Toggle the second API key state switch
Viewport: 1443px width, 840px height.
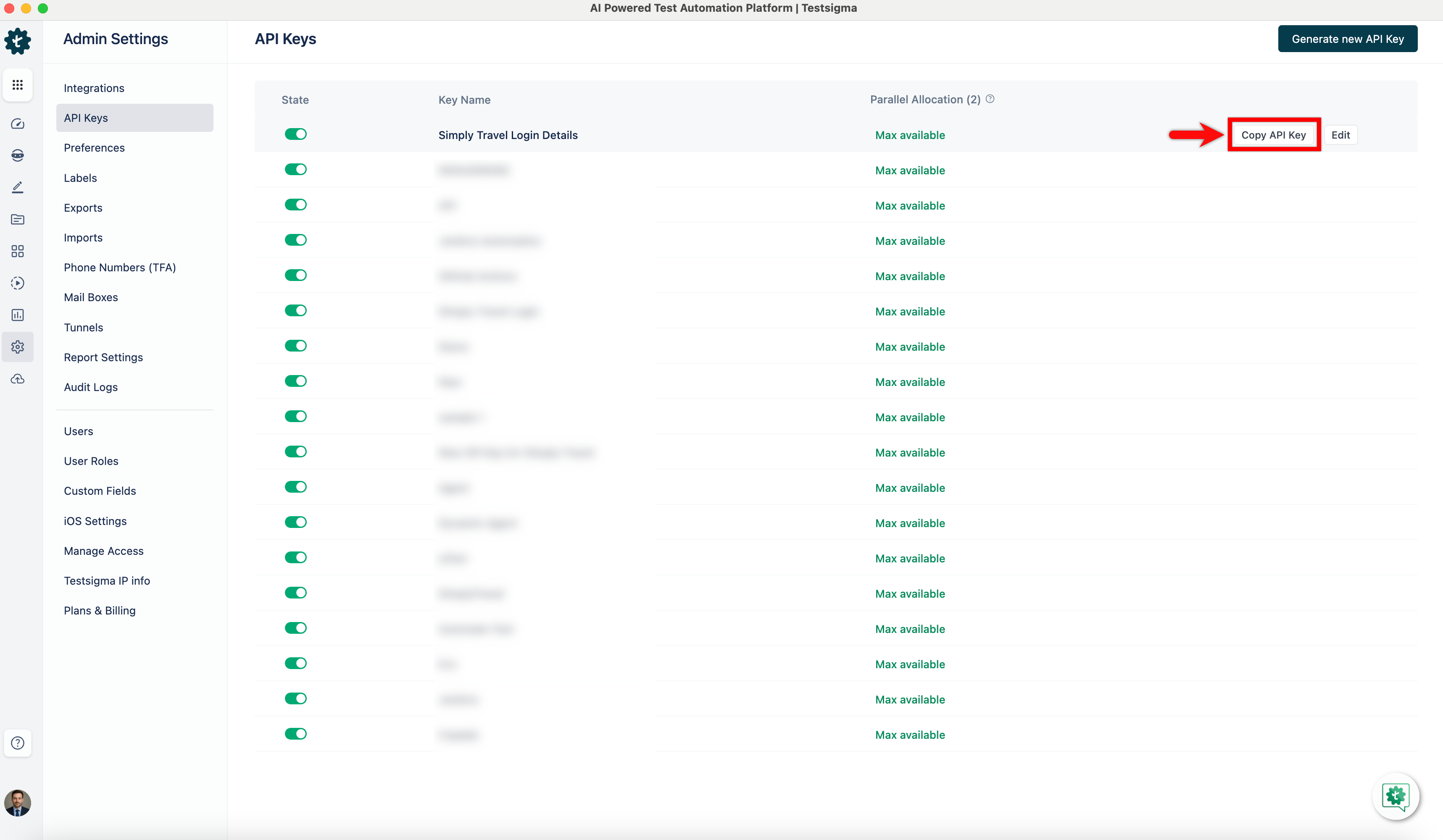(295, 169)
